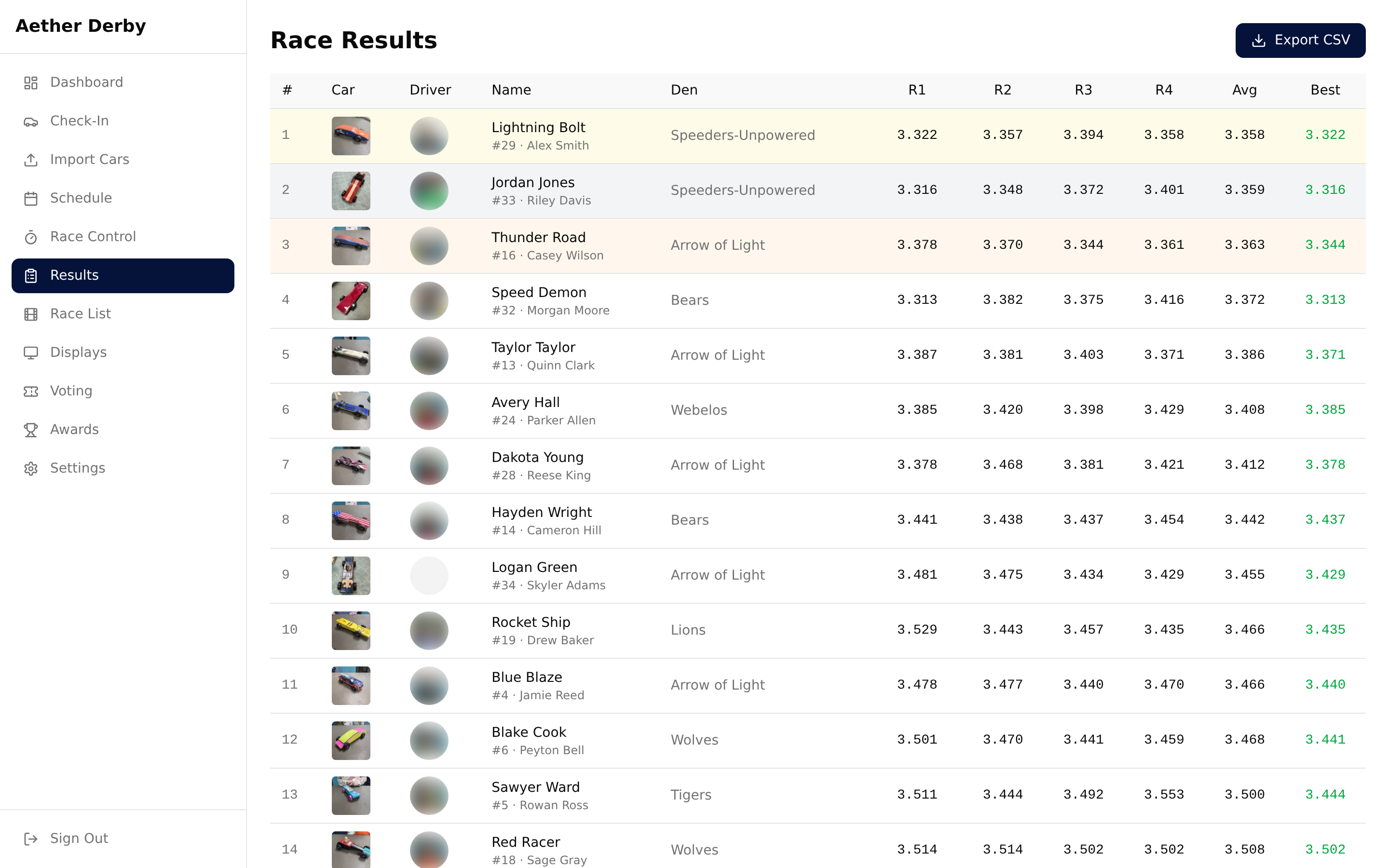This screenshot has width=1389, height=868.
Task: Sort results by the Avg column header
Action: click(1244, 90)
